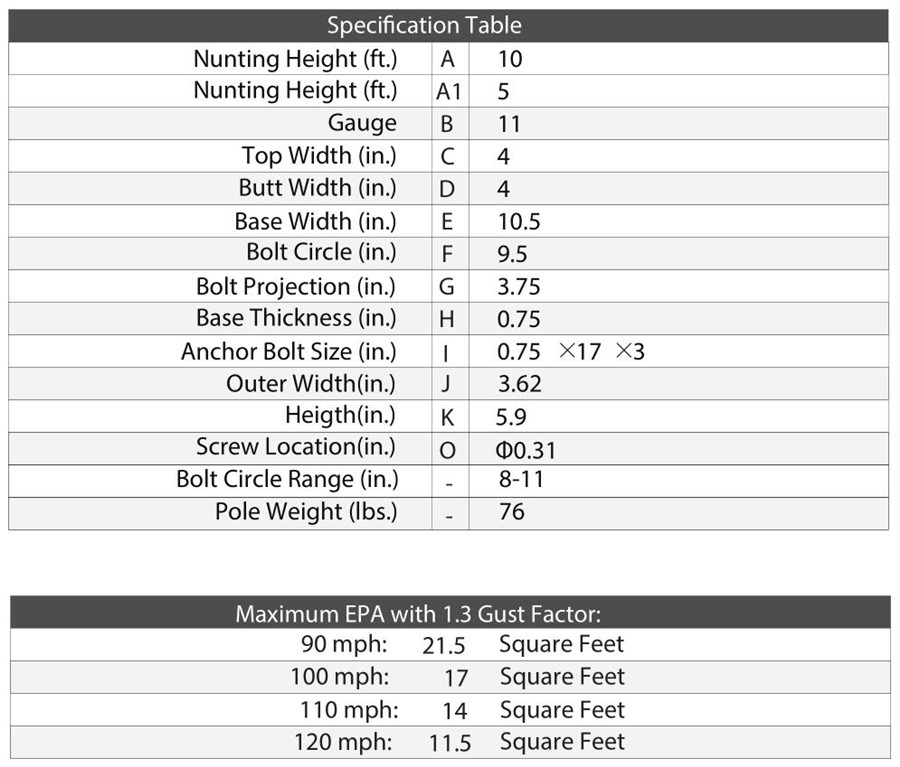The height and width of the screenshot is (767, 900).
Task: Click the Maximum EPA table header
Action: [418, 613]
